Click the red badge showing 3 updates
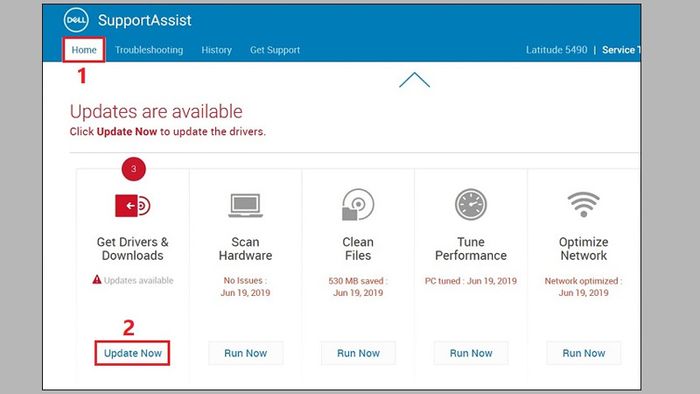This screenshot has width=700, height=394. click(133, 169)
